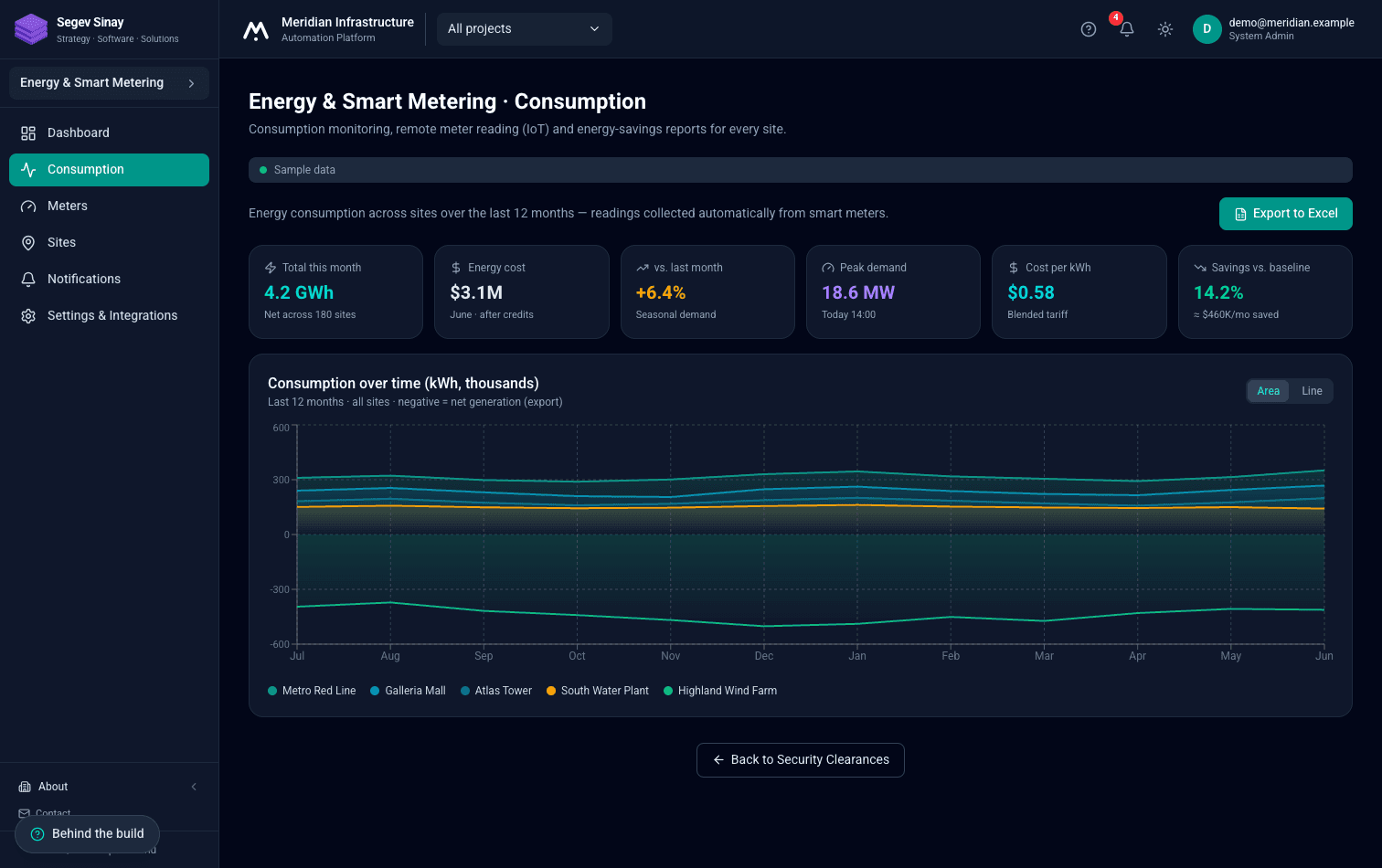Switch the chart to Area view
Image resolution: width=1382 pixels, height=868 pixels.
1268,391
